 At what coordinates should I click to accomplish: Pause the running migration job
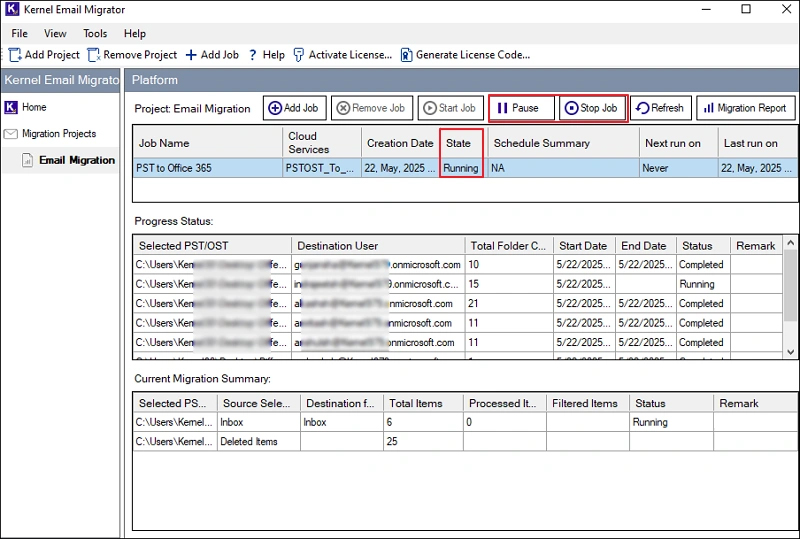522,108
